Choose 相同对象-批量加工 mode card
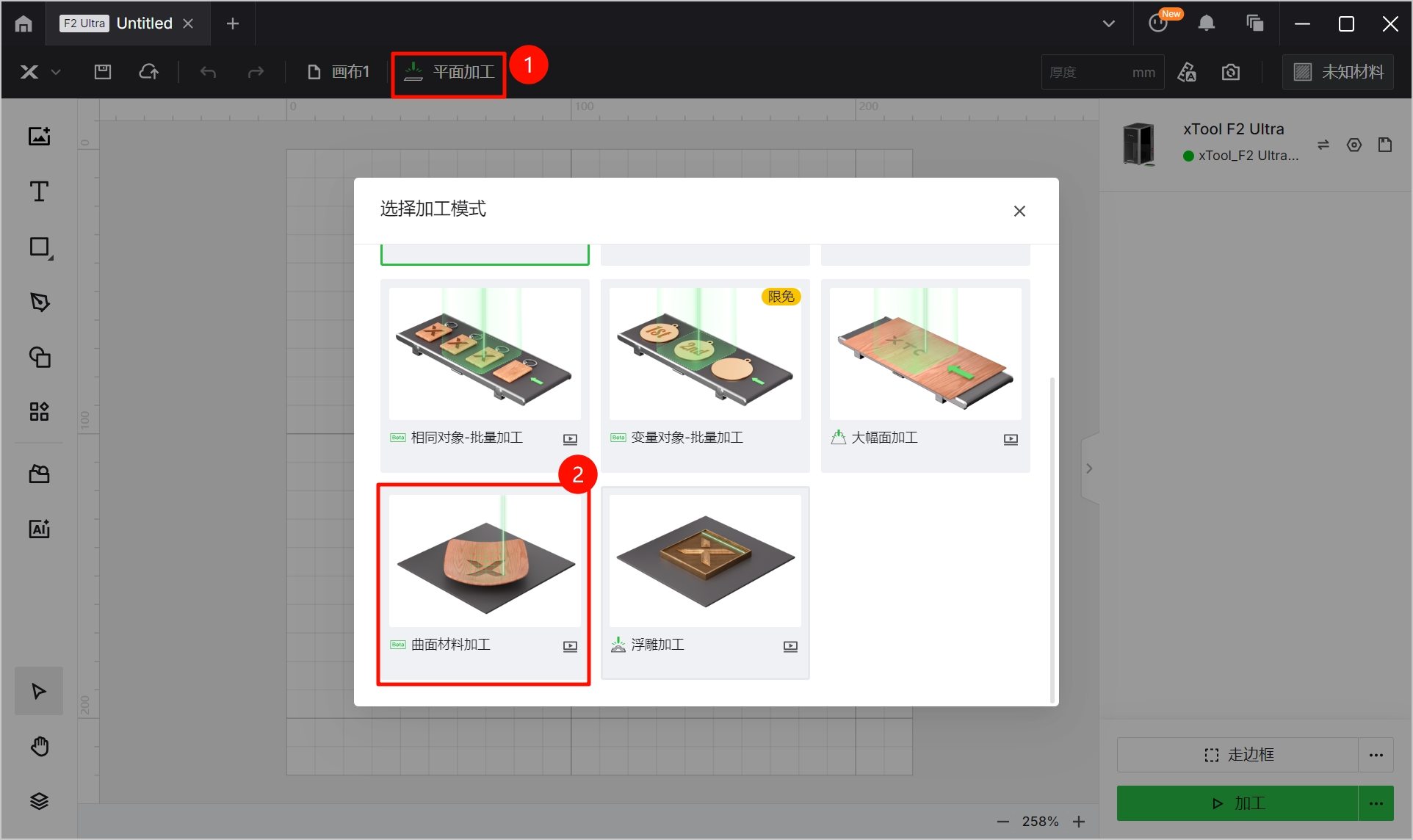 pyautogui.click(x=485, y=374)
